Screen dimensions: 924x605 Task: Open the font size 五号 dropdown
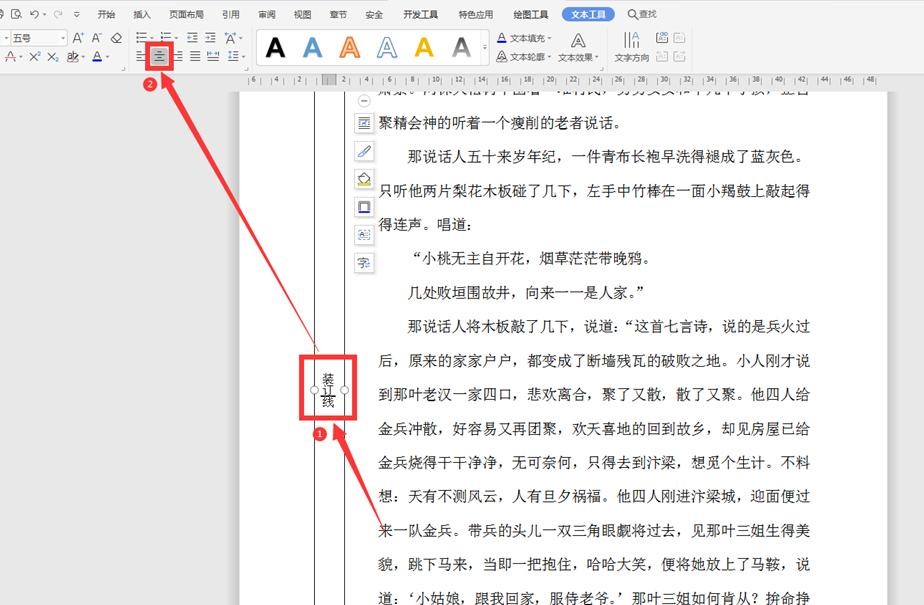pyautogui.click(x=61, y=38)
